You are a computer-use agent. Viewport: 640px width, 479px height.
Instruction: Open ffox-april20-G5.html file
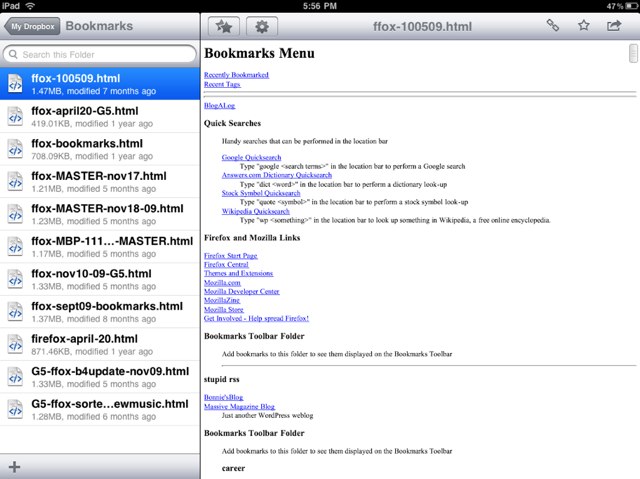[x=100, y=116]
